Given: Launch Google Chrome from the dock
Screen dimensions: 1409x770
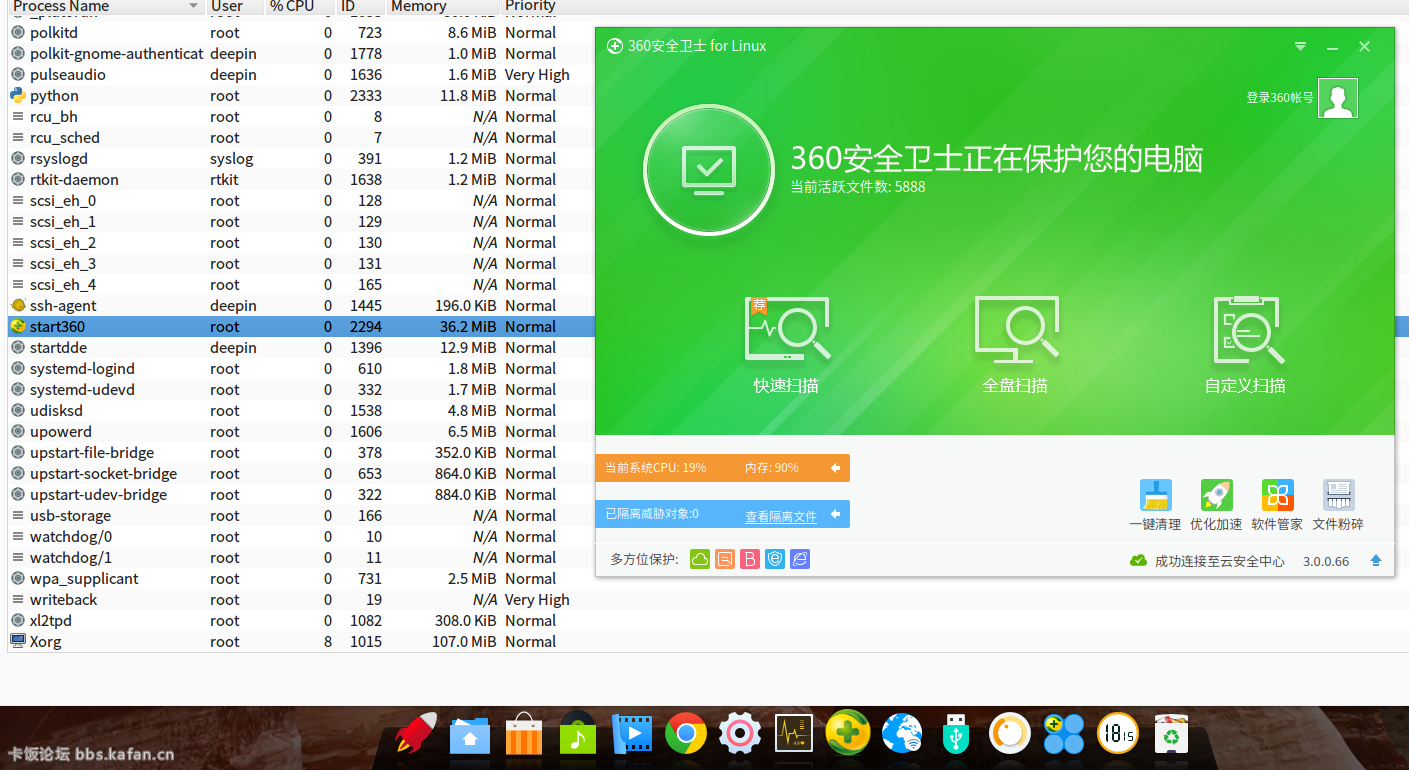Looking at the screenshot, I should pyautogui.click(x=686, y=735).
